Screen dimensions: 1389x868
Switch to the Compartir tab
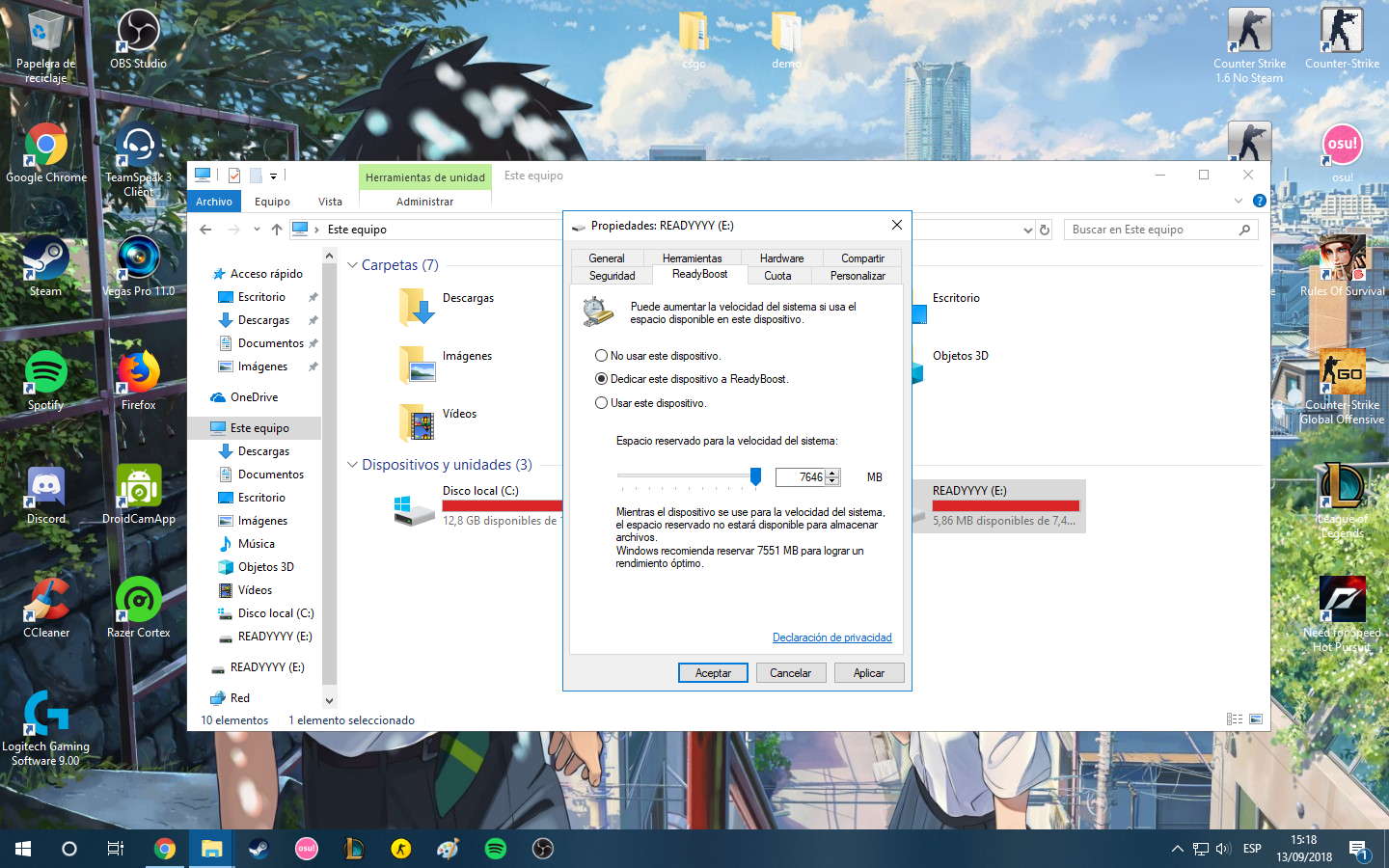click(x=862, y=258)
